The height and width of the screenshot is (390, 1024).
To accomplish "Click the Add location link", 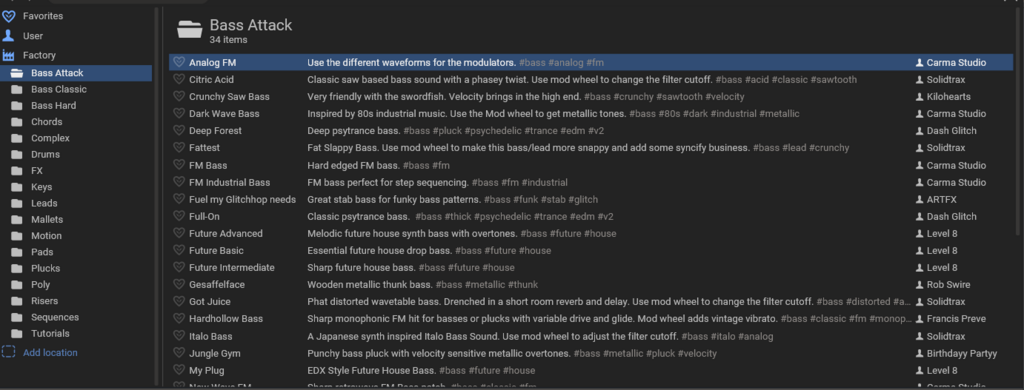I will [50, 353].
